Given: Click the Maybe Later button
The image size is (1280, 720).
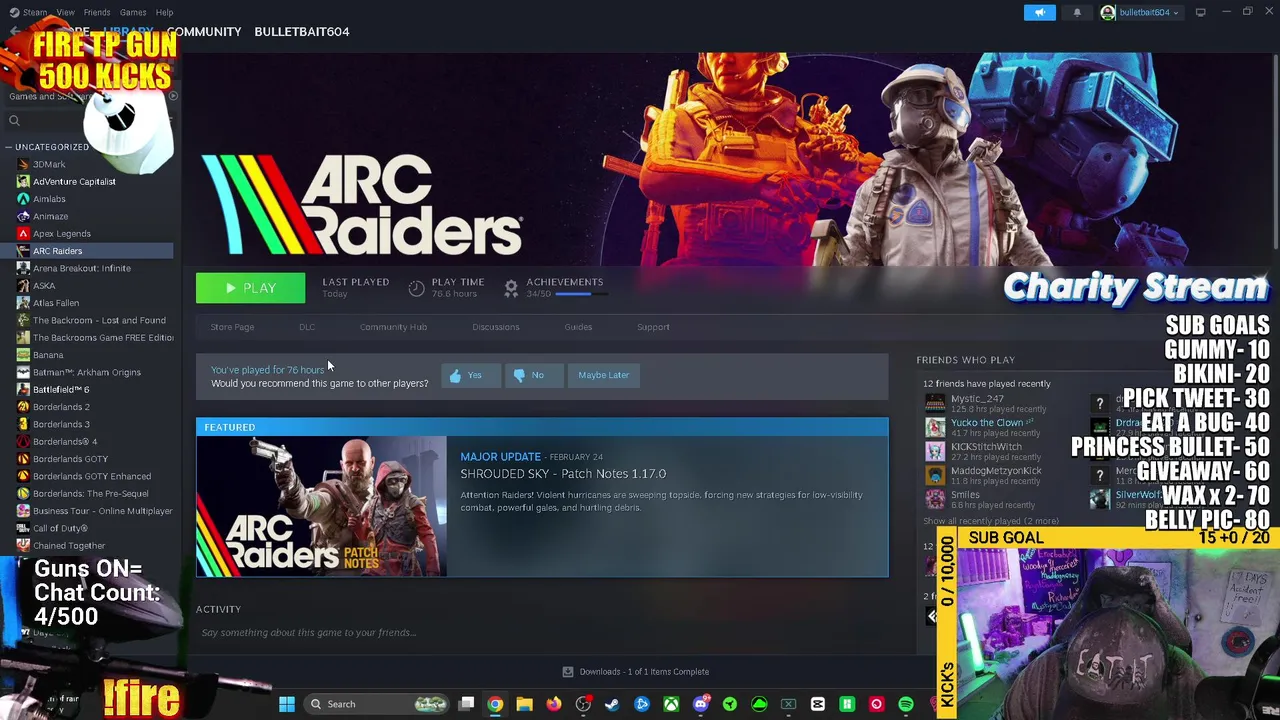Looking at the screenshot, I should 603,375.
